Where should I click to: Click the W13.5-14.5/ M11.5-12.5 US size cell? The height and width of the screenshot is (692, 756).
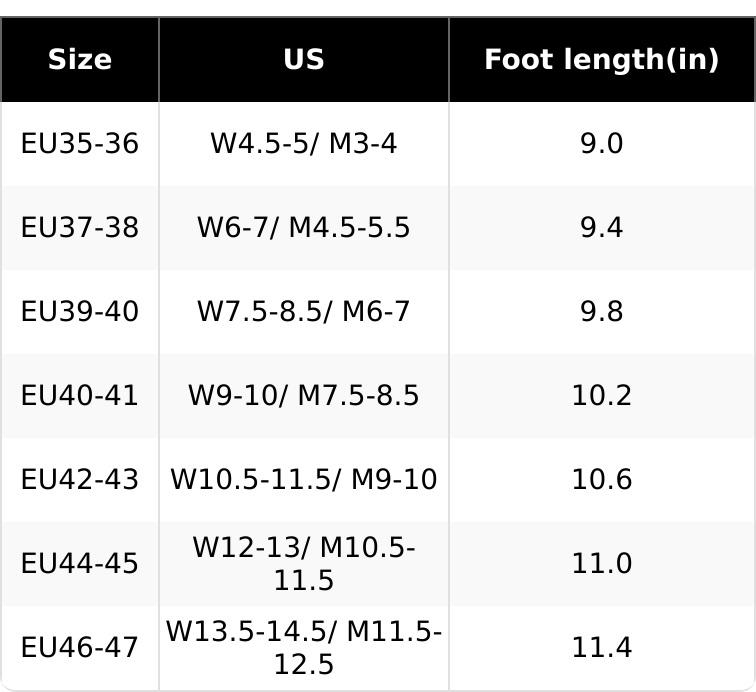(x=303, y=648)
